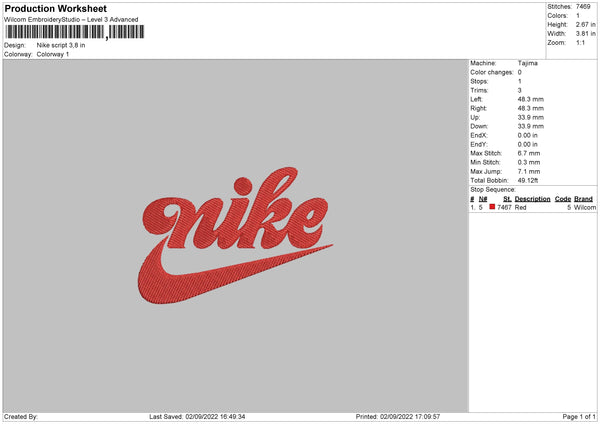600x424 pixels.
Task: Click 'Printed: 02/09/2022 17:09:57' footer
Action: pos(398,417)
